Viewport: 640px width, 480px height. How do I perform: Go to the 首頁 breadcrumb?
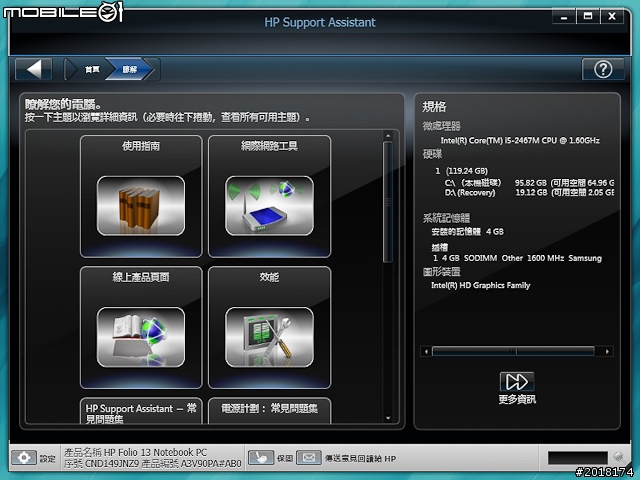pos(92,69)
